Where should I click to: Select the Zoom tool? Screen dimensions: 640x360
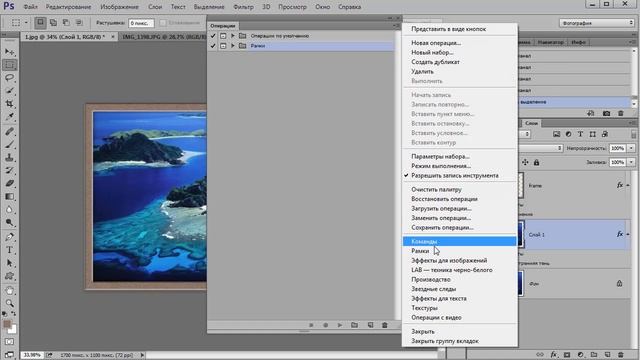click(9, 303)
